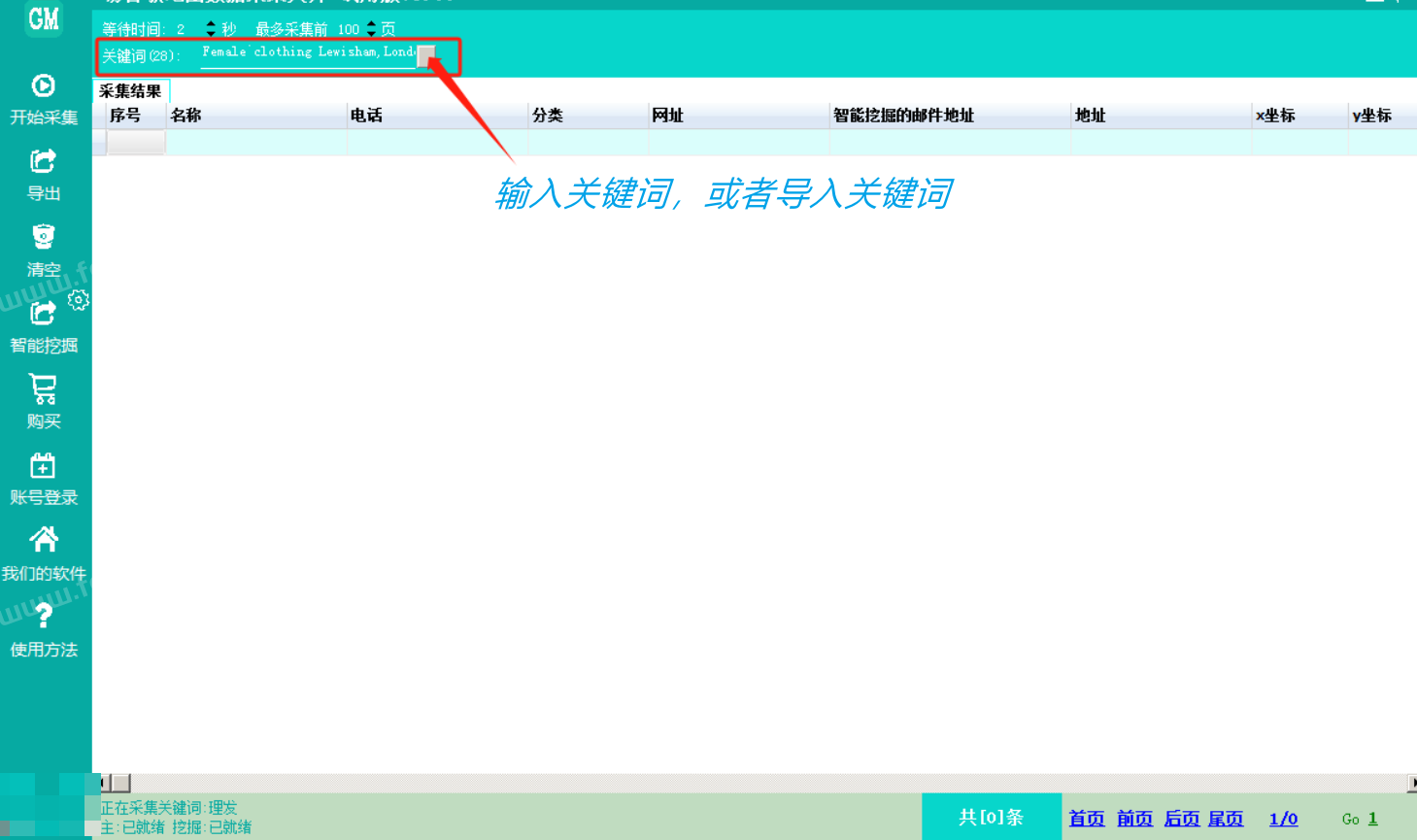Go to 尾页 last page
This screenshot has width=1417, height=840.
point(1226,819)
